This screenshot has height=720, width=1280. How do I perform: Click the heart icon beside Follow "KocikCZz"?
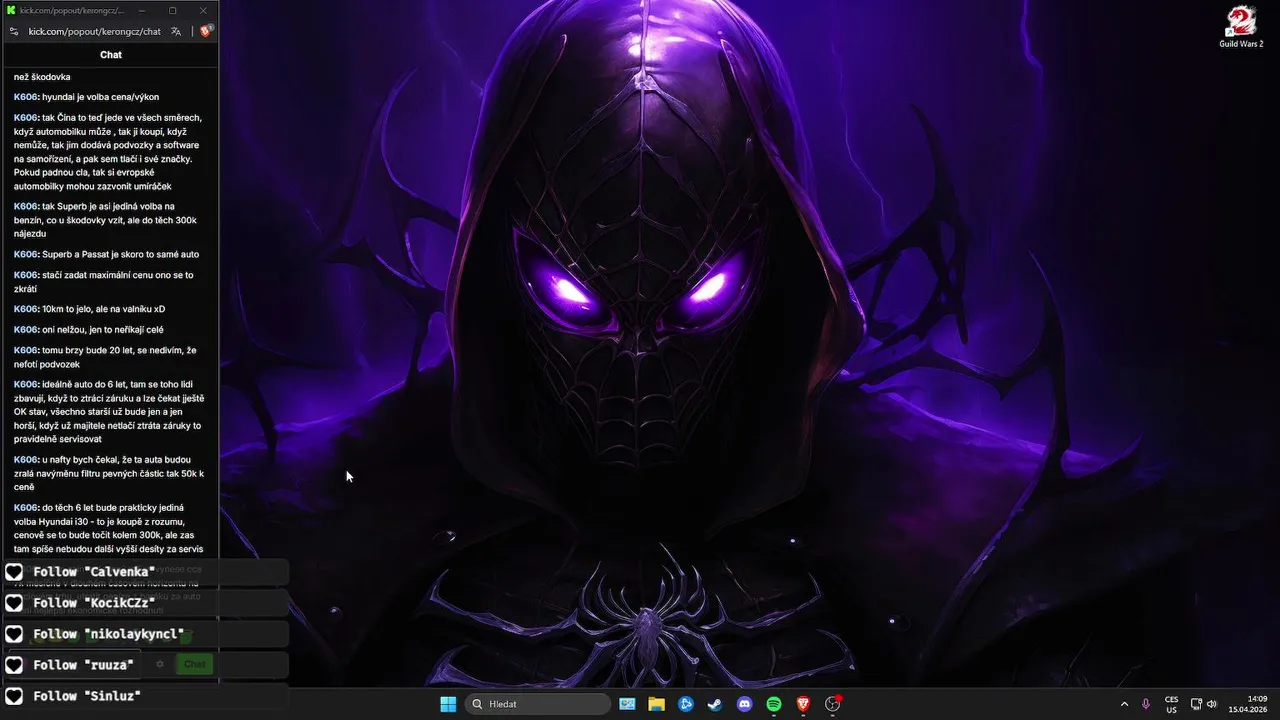click(15, 603)
